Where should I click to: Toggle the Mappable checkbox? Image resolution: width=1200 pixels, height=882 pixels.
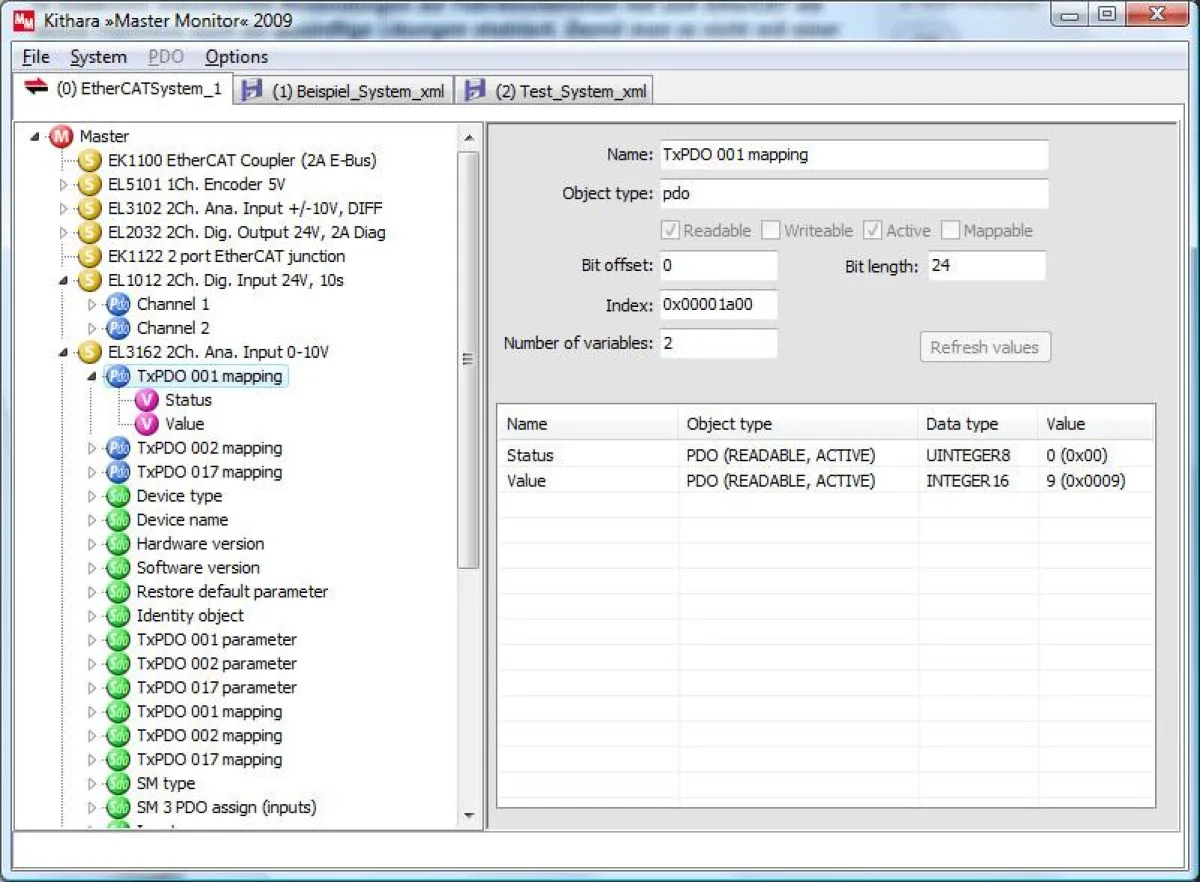tap(950, 231)
